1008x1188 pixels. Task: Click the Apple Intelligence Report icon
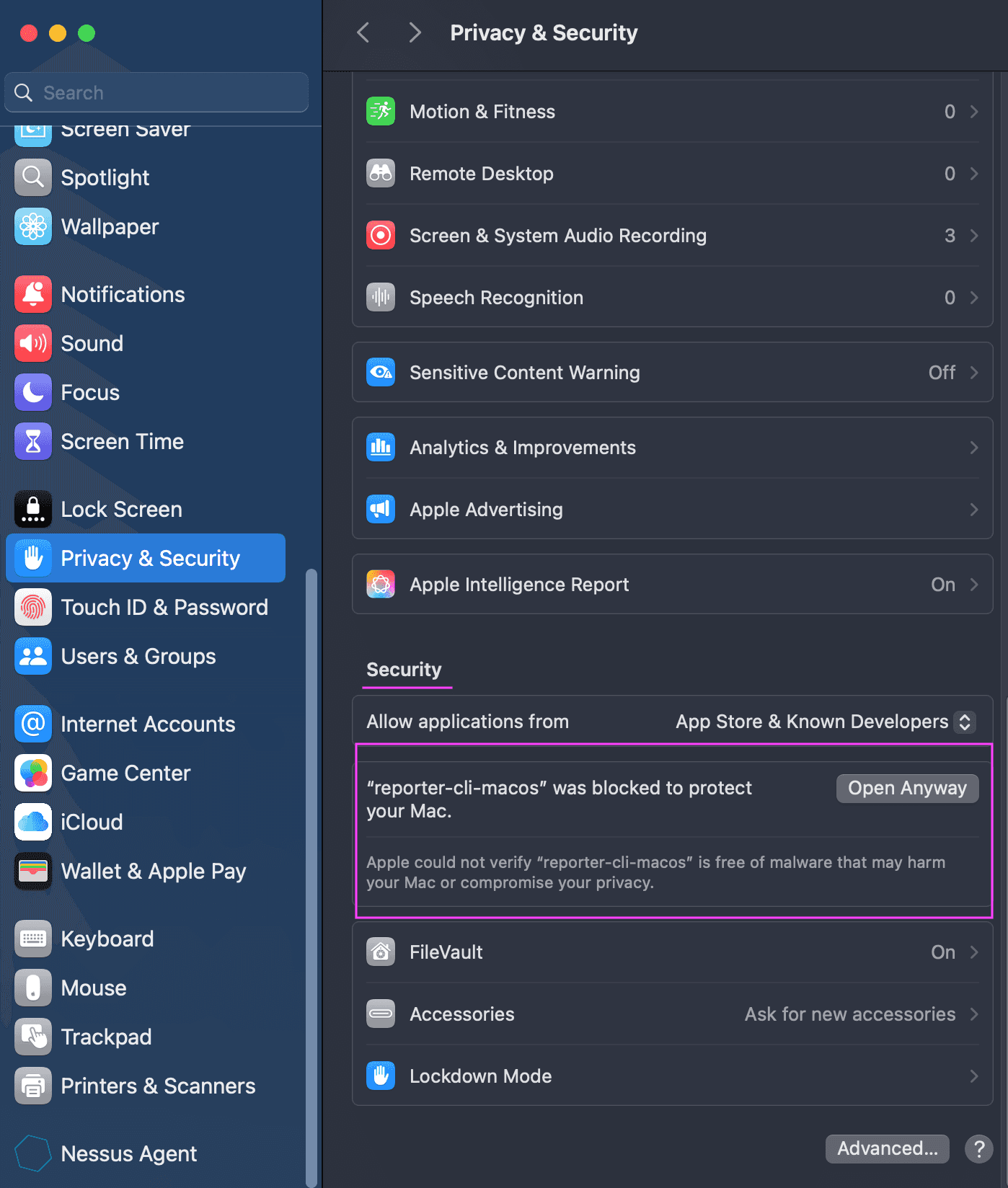pyautogui.click(x=380, y=585)
